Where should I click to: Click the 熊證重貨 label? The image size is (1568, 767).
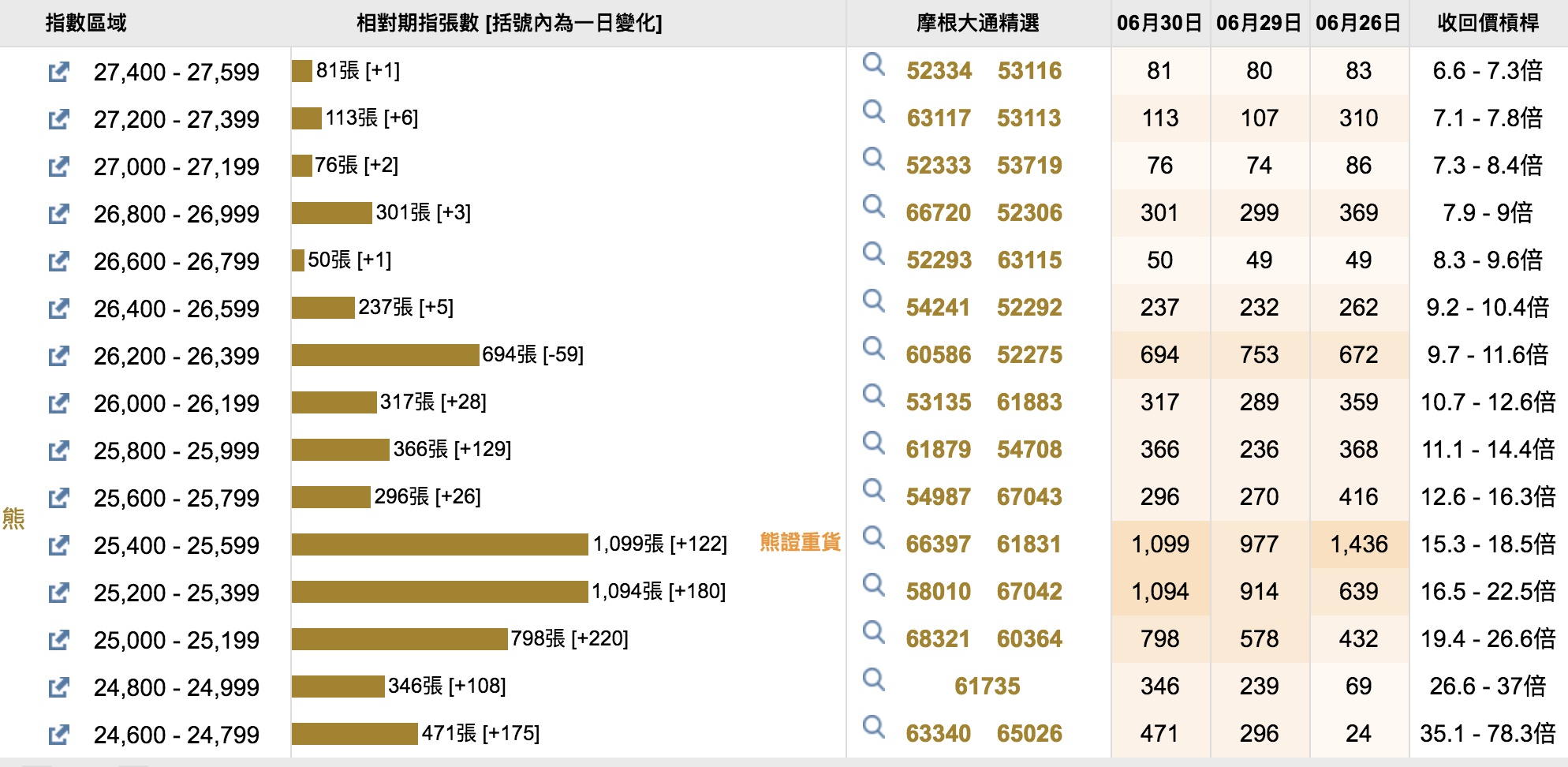coord(800,542)
